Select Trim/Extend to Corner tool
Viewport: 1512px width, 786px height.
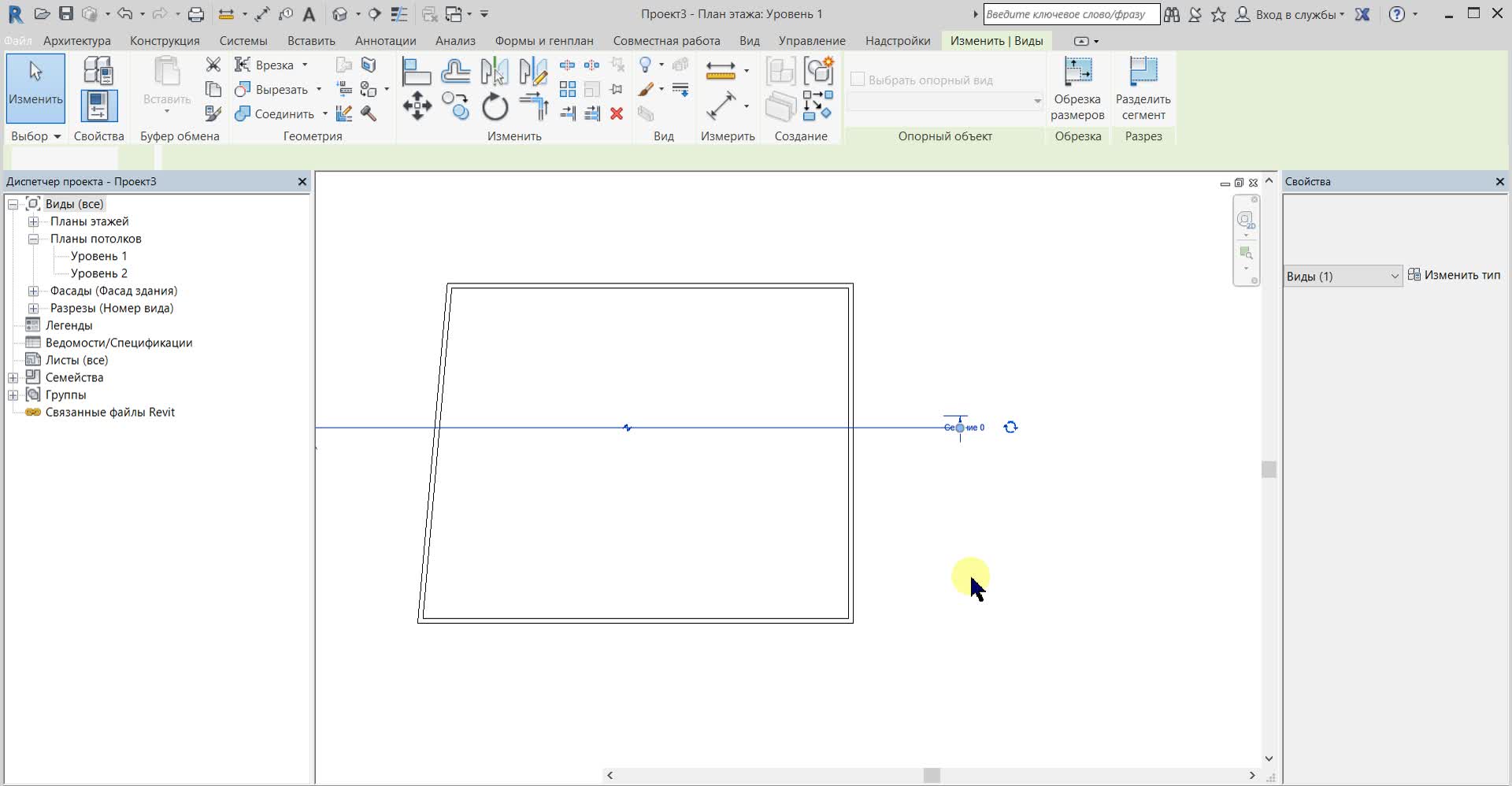[x=534, y=106]
